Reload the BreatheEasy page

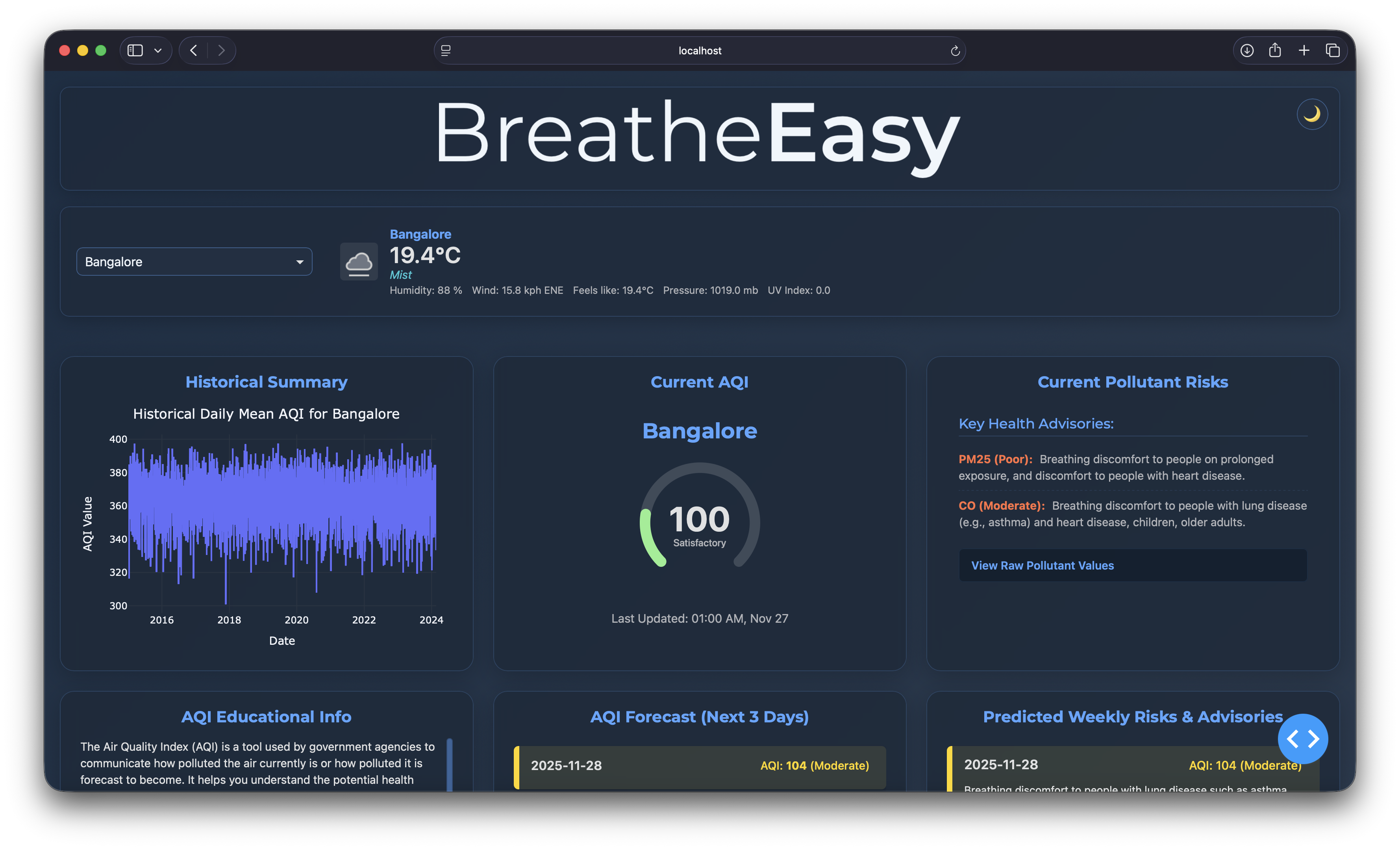point(955,50)
